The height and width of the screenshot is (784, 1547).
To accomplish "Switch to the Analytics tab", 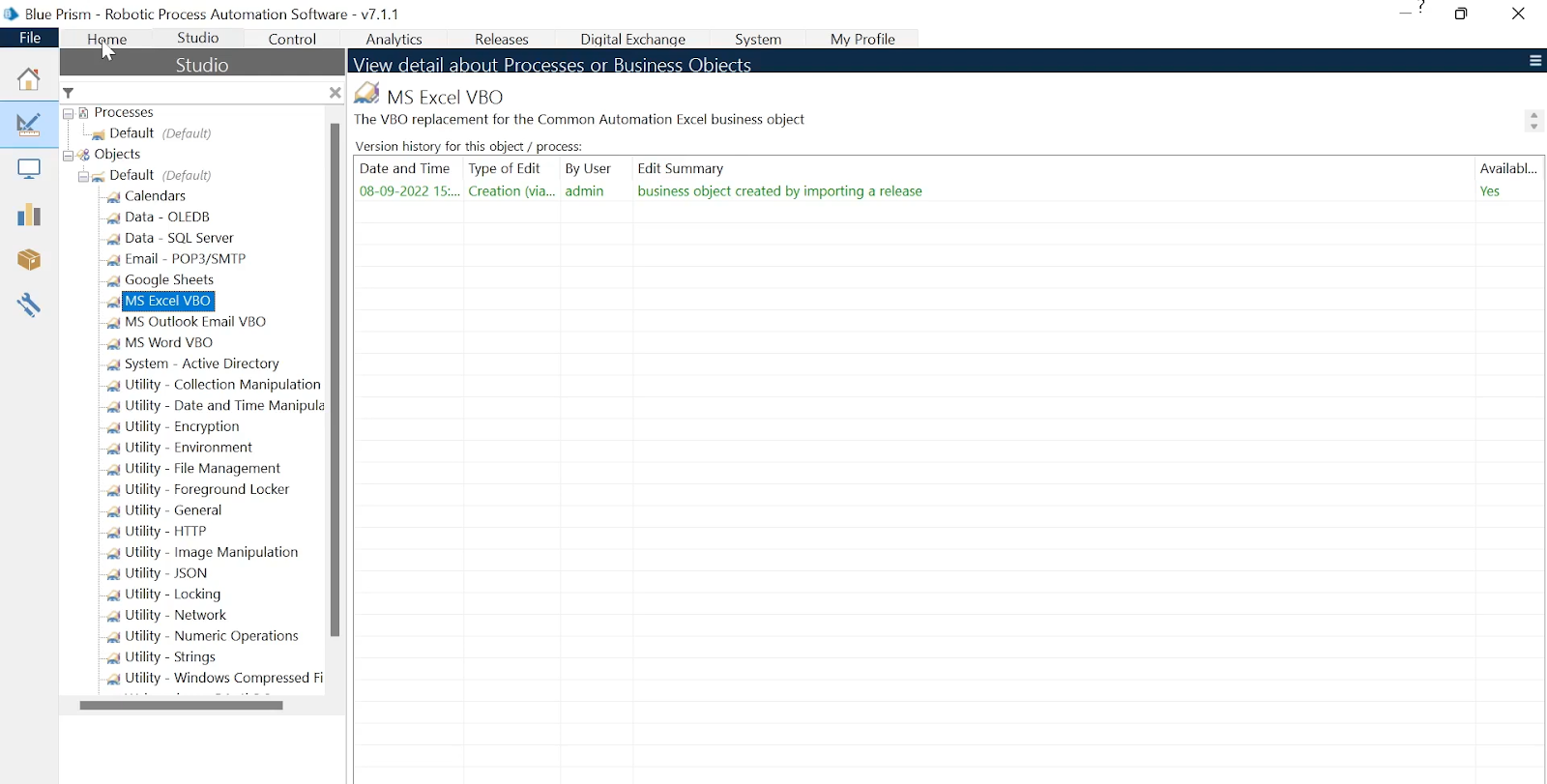I will [x=394, y=39].
